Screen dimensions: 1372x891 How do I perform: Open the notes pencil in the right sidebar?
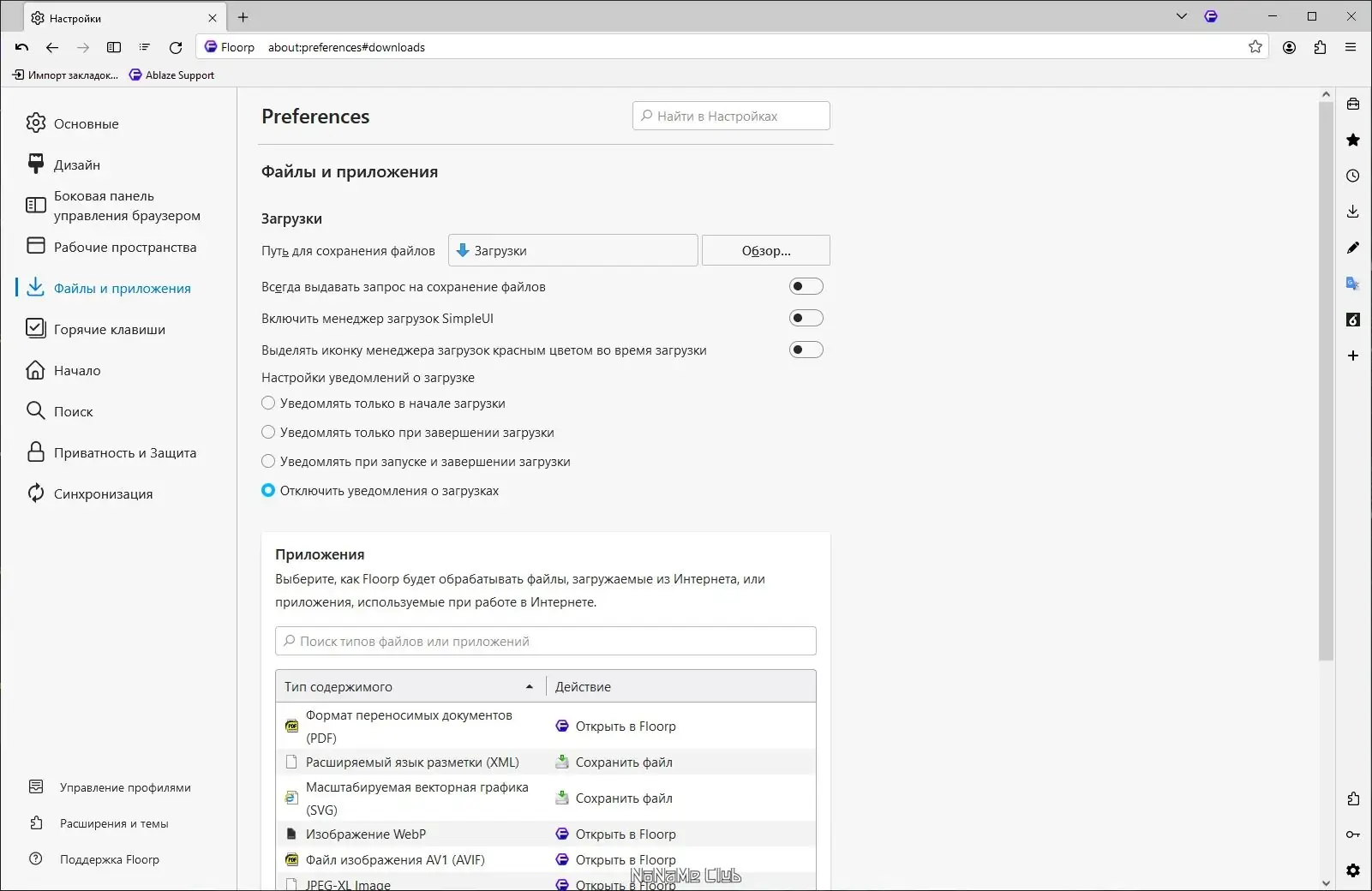click(1353, 248)
